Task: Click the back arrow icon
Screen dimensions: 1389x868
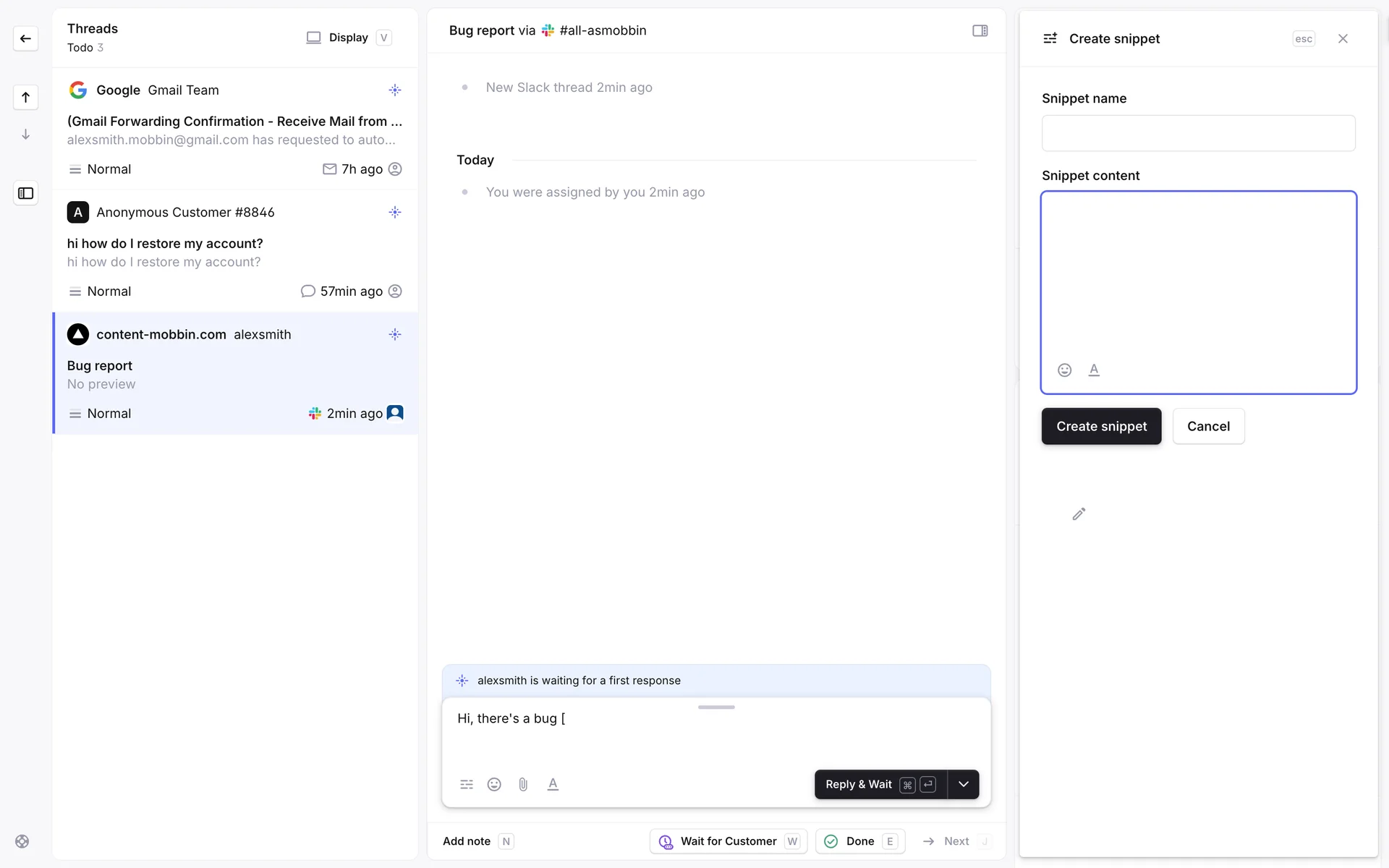Action: [25, 38]
